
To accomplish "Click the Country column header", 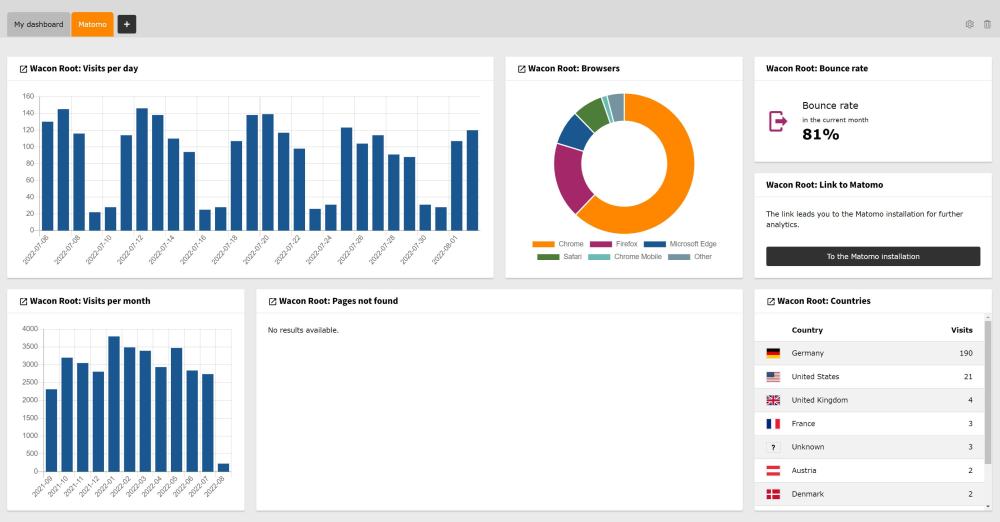I will [807, 330].
